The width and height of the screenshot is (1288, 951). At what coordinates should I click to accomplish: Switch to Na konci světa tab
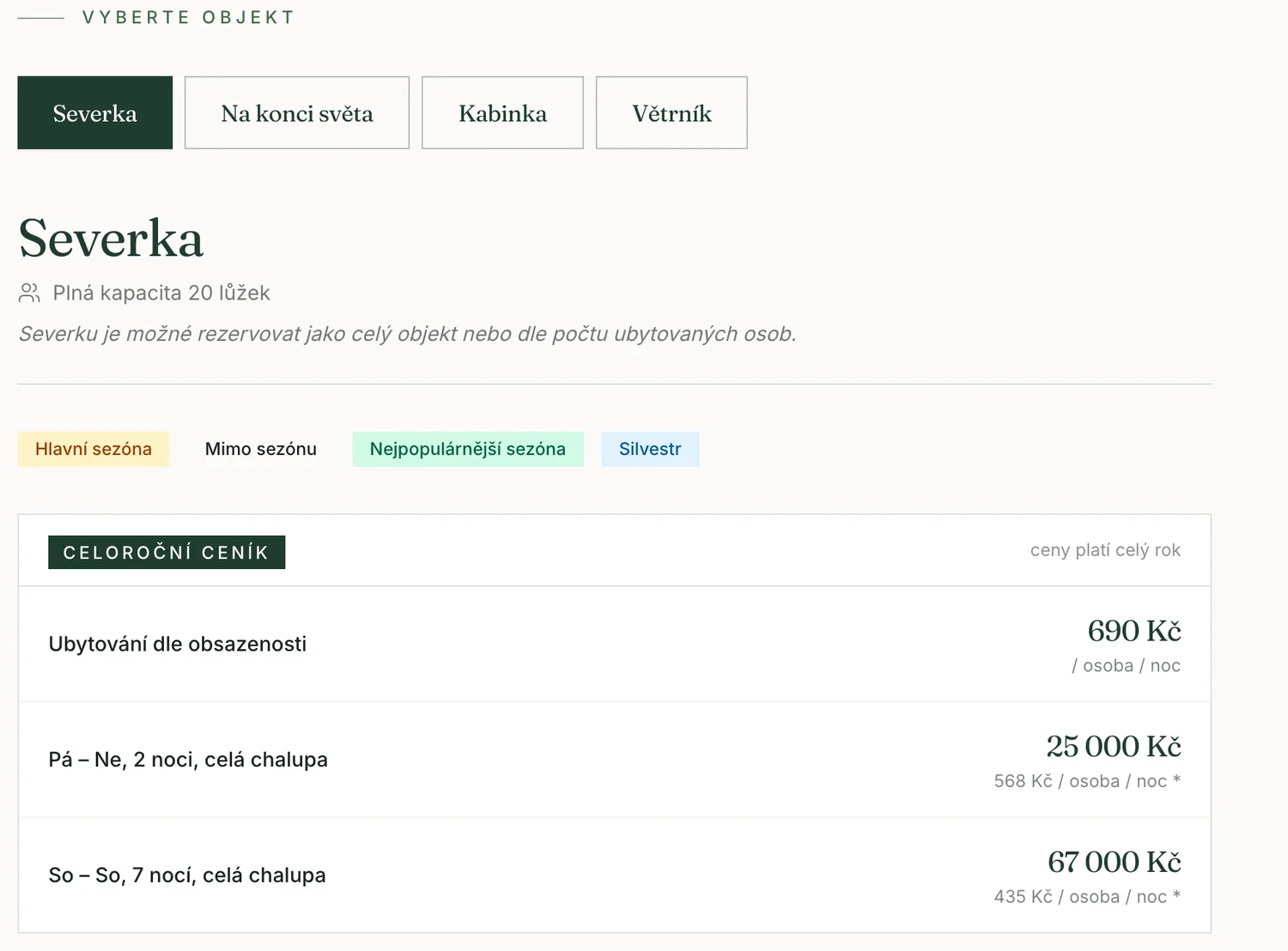pos(297,112)
